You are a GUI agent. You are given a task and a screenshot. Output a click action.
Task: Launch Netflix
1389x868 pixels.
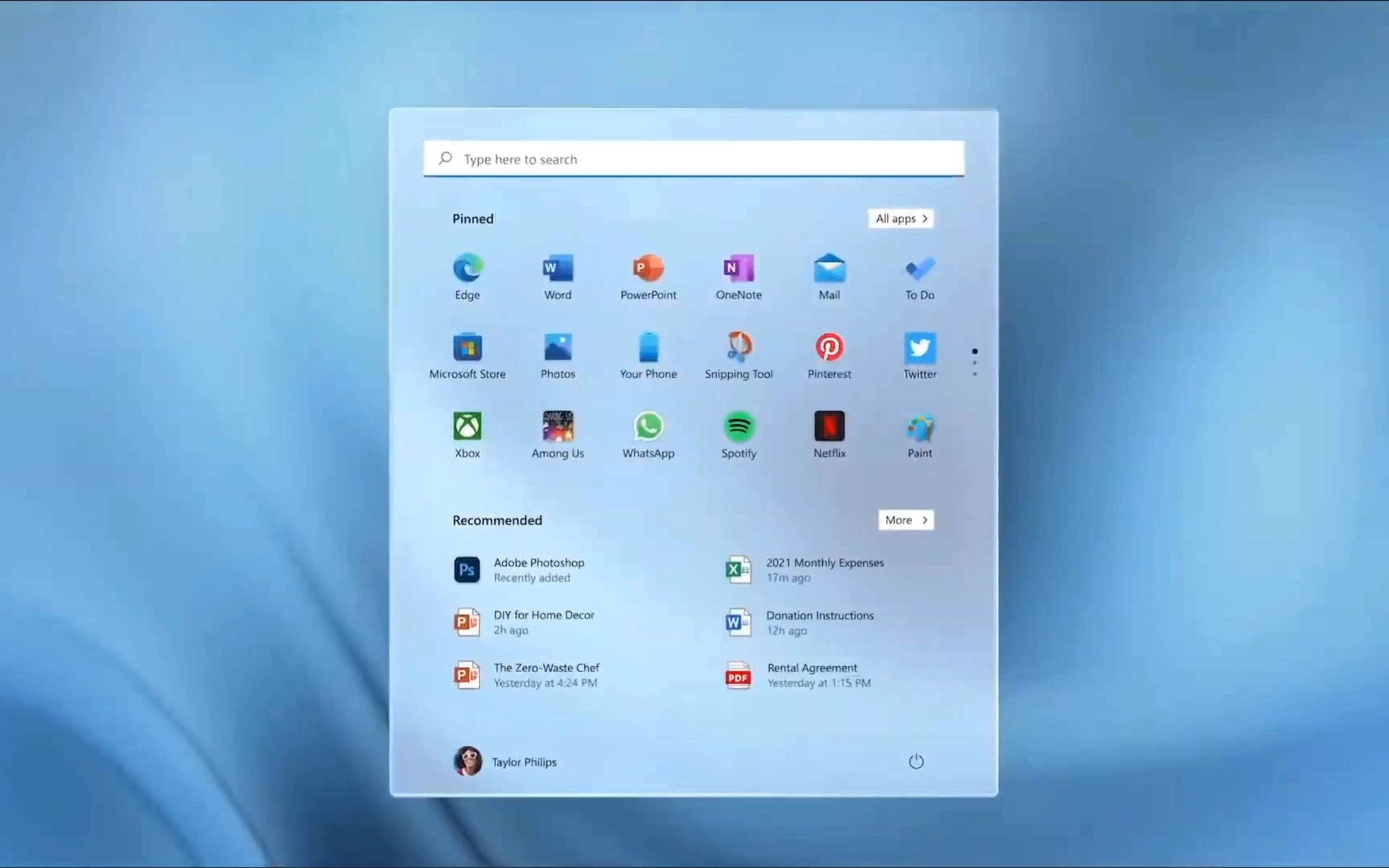830,434
